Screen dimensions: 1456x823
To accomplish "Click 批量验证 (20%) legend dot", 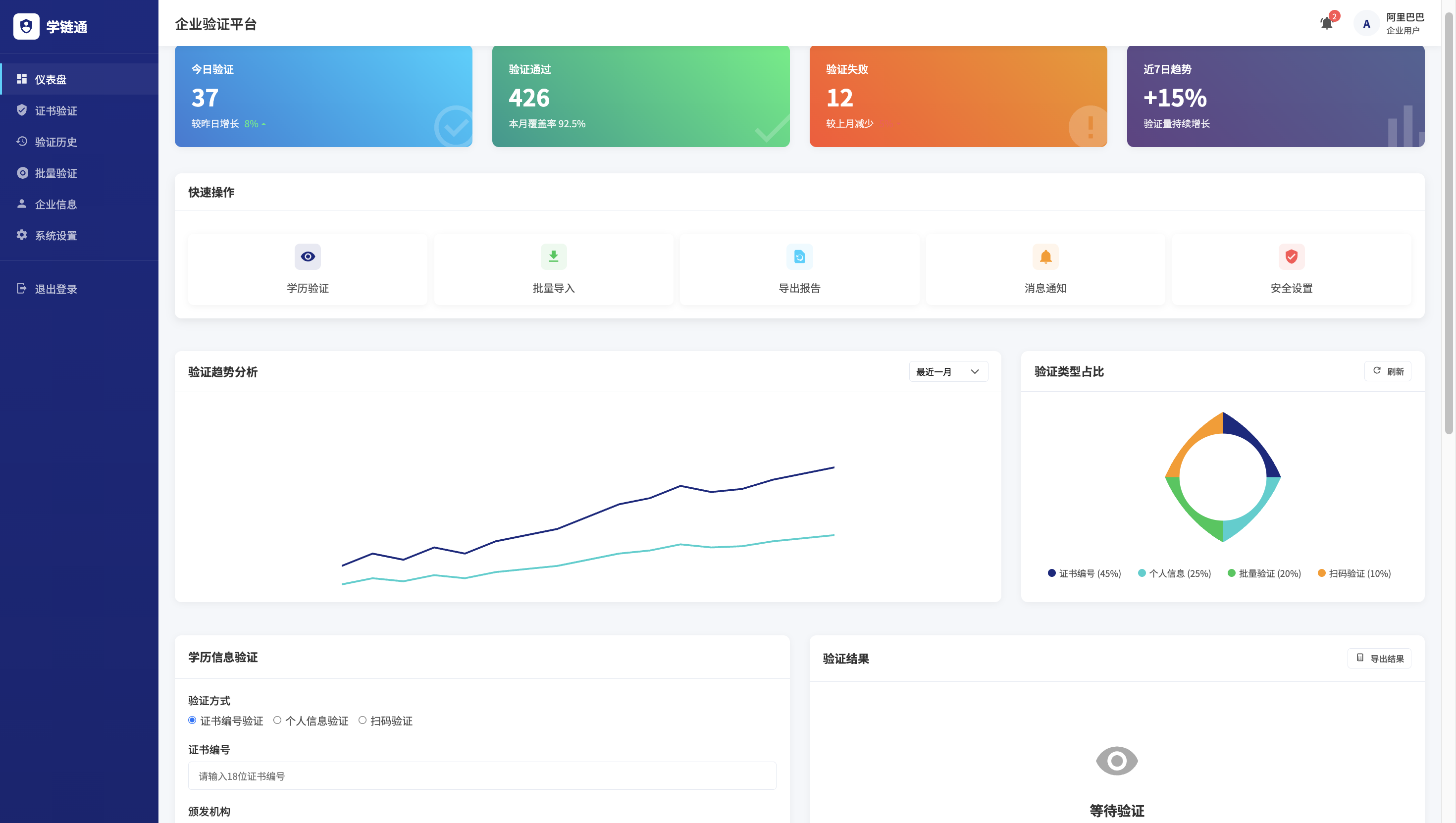I will click(1232, 573).
